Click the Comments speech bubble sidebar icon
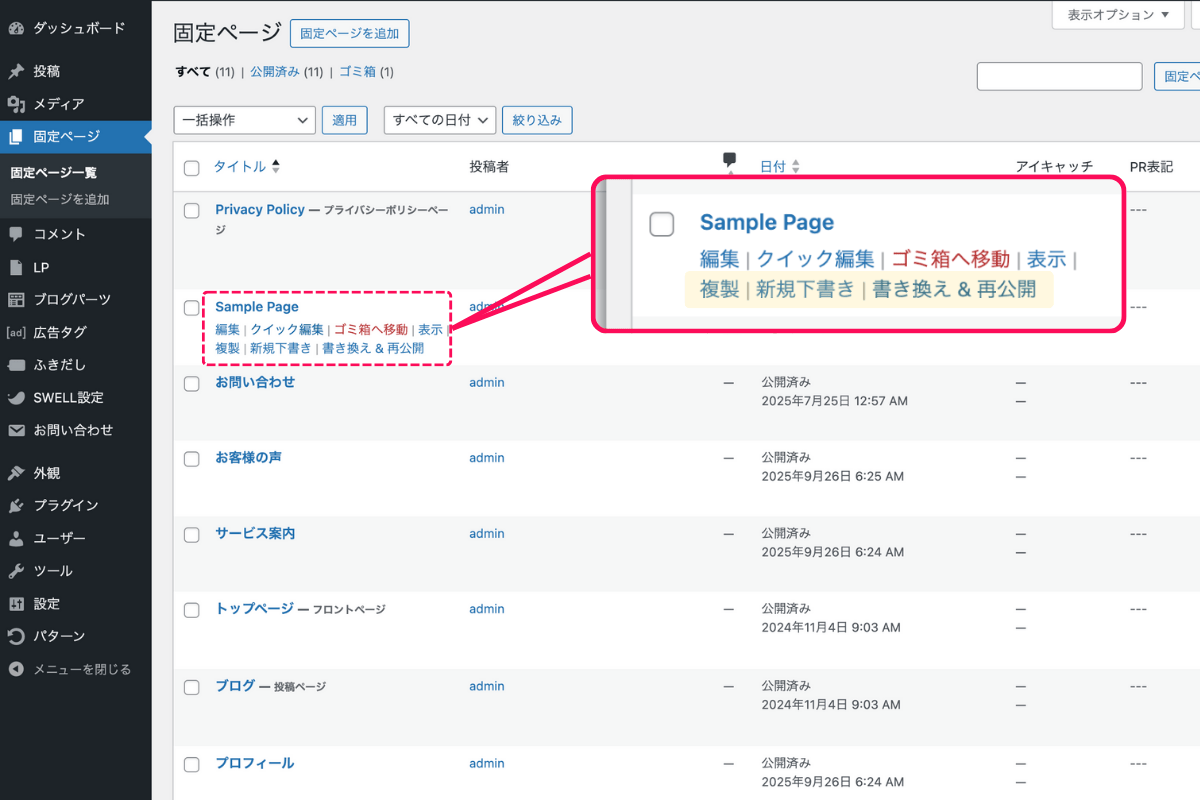 click(x=16, y=234)
